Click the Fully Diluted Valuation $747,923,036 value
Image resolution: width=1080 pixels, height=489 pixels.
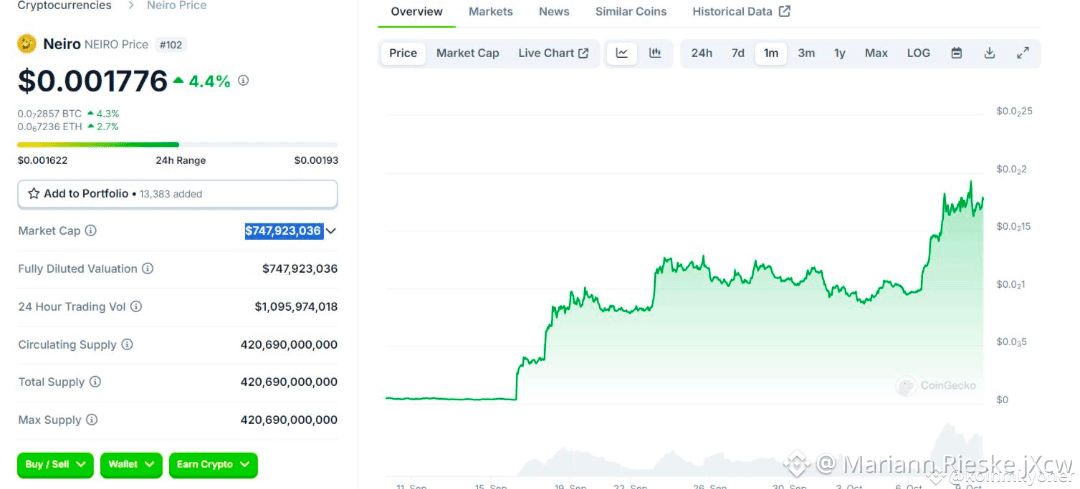coord(300,269)
